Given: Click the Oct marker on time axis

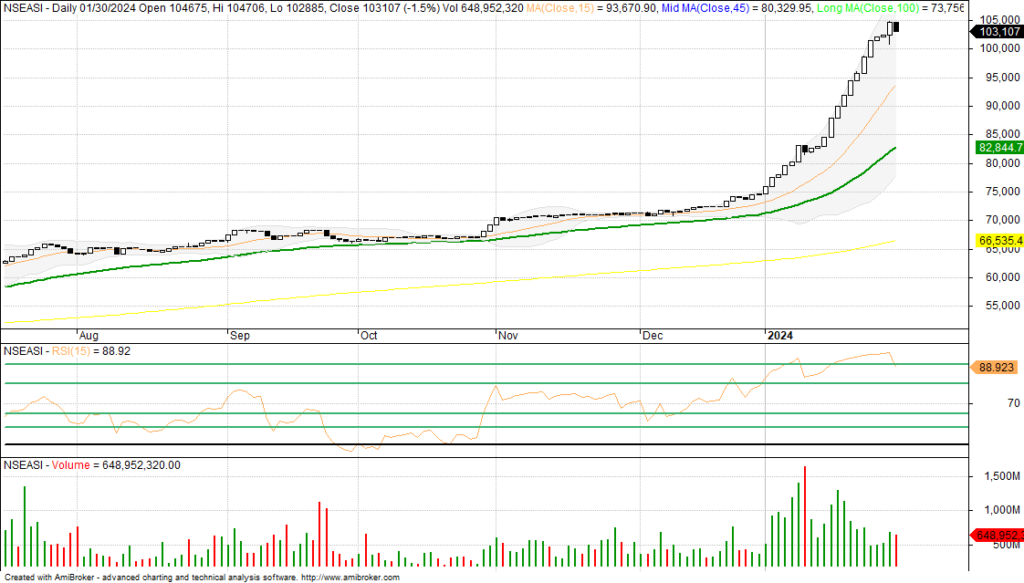Looking at the screenshot, I should pyautogui.click(x=369, y=337).
